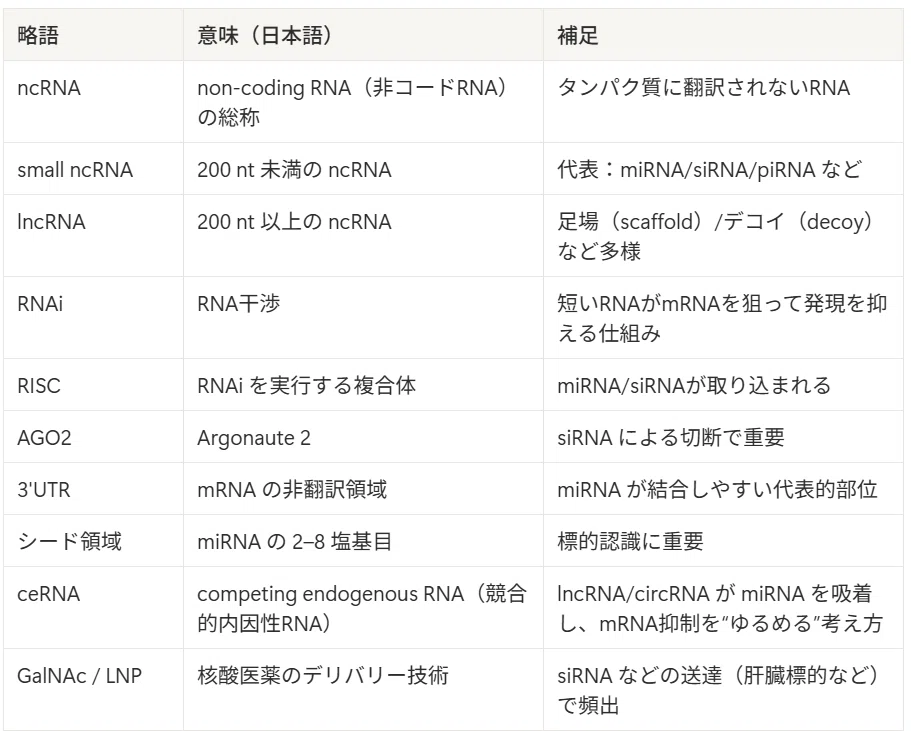This screenshot has height=731, width=911.
Task: Click the RNA干渉 meaning cell
Action: (x=363, y=318)
